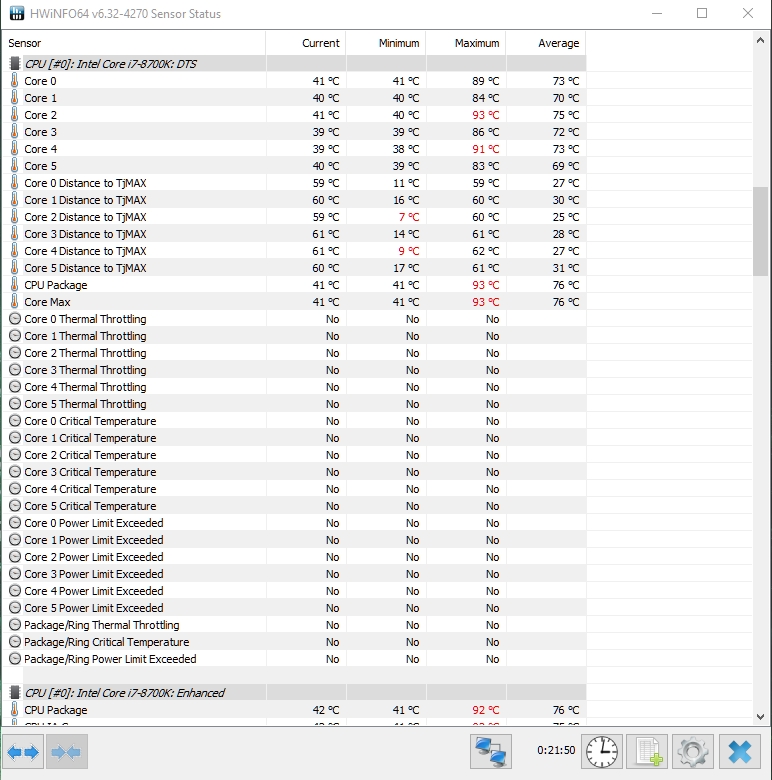Click the Core 3 Critical Temperature status icon
This screenshot has height=780, width=772.
15,472
